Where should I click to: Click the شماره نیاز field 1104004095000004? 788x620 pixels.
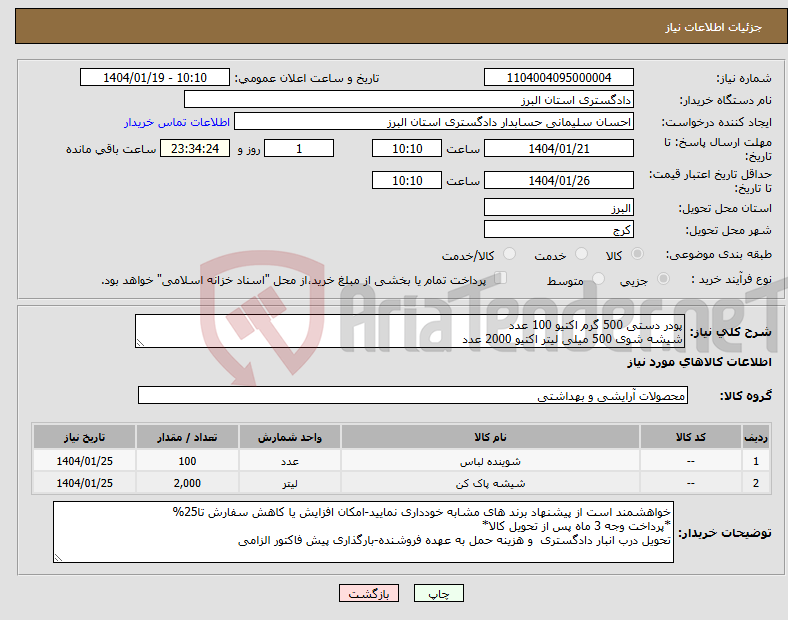point(558,77)
